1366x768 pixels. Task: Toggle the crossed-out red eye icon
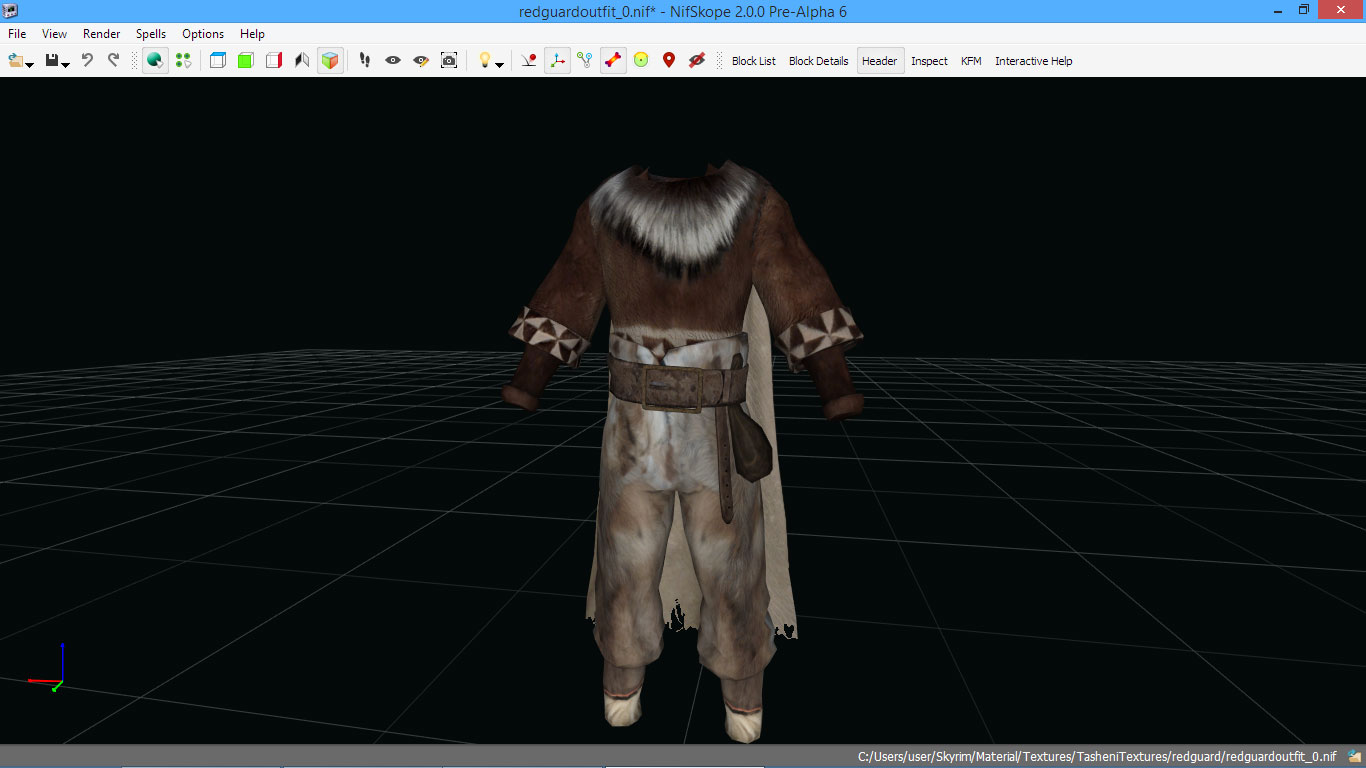pyautogui.click(x=697, y=61)
